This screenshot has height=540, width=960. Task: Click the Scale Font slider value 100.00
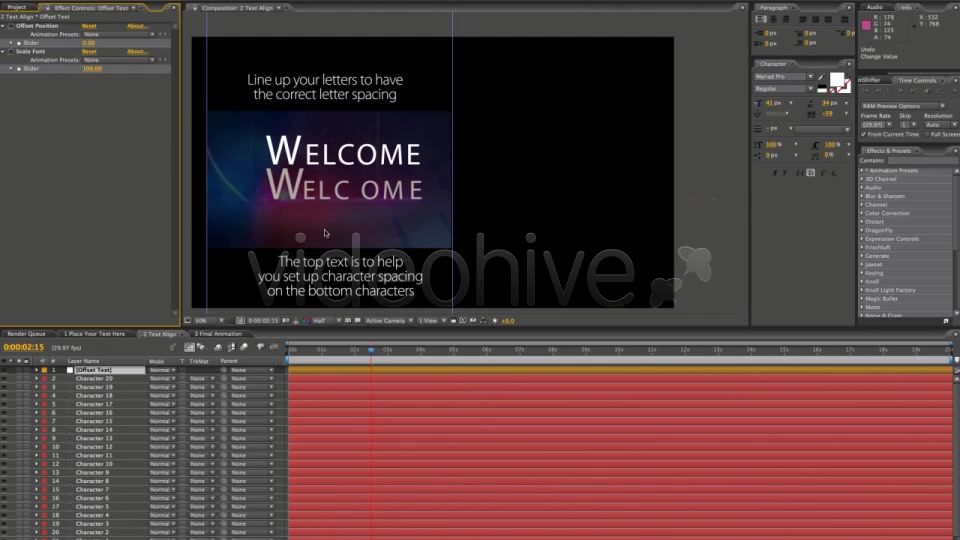click(92, 69)
